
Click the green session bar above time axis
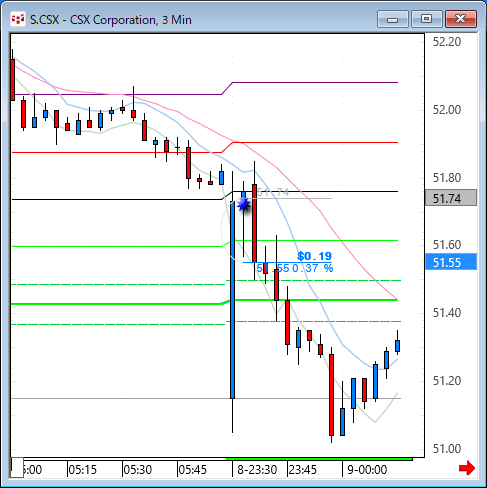[319, 459]
